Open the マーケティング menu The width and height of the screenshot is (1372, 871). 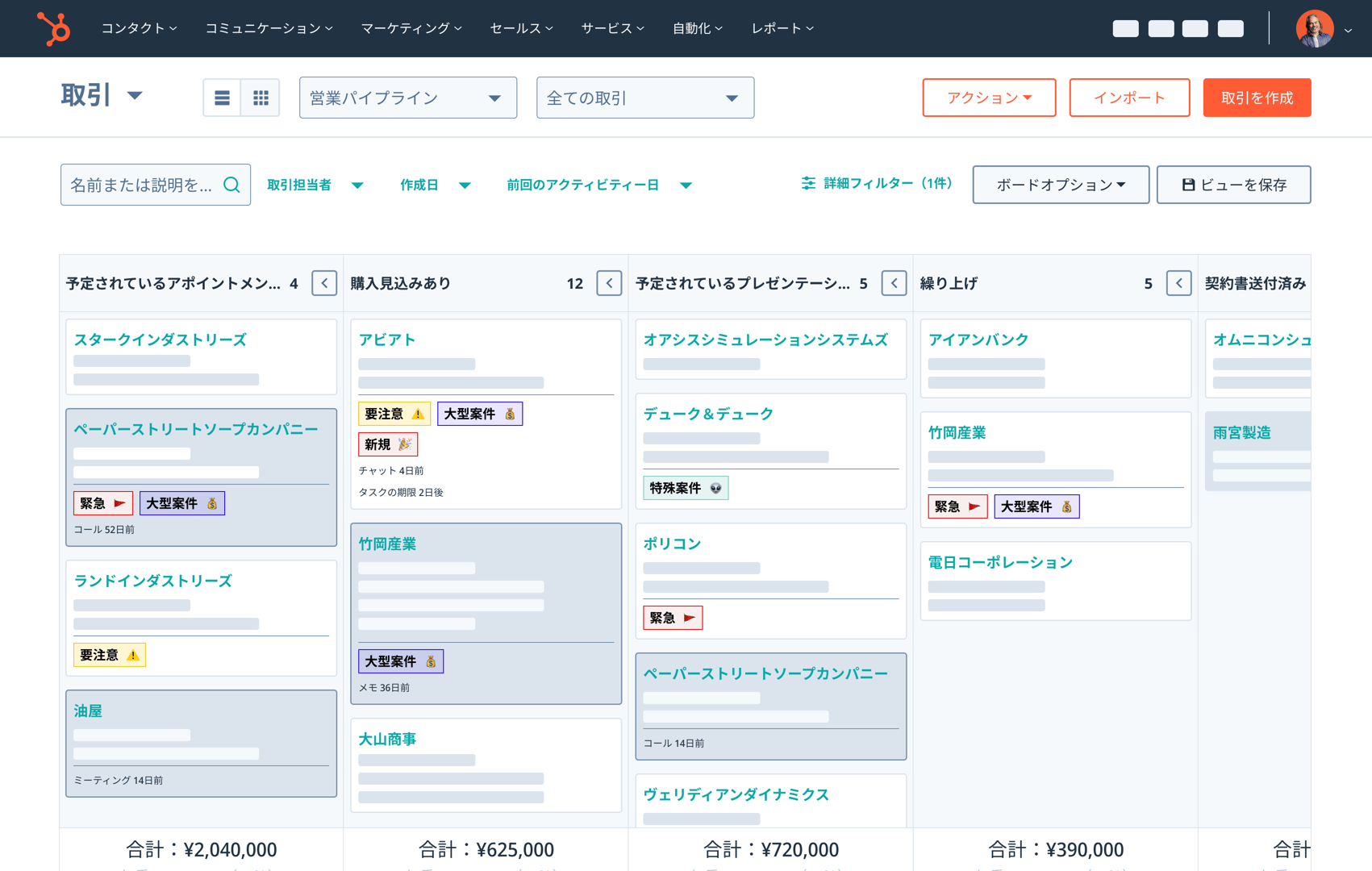point(411,27)
